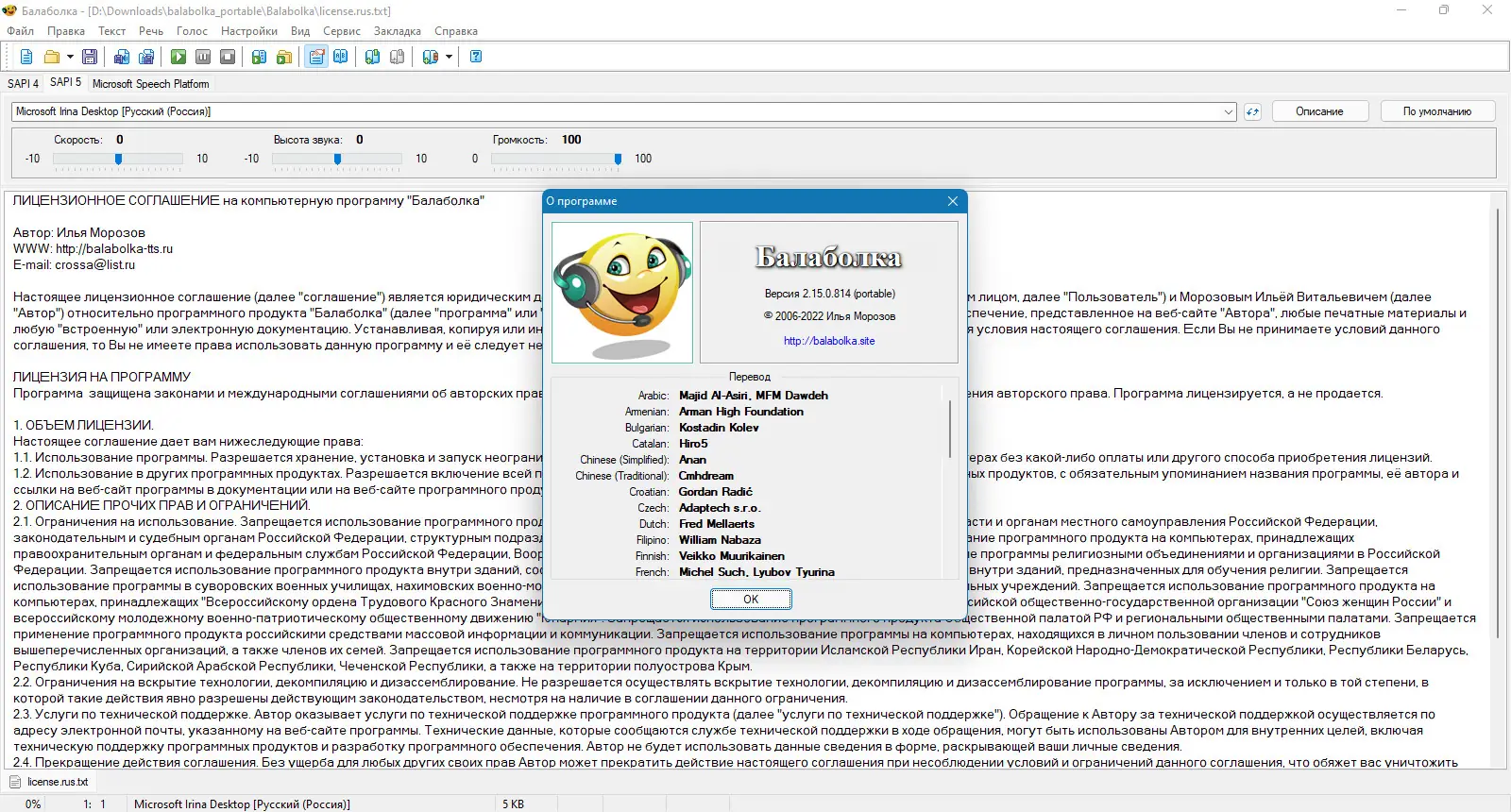Screen dimensions: 1511x812
Task: Toggle the highlighted panel icon in the toolbar
Action: pyautogui.click(x=316, y=57)
